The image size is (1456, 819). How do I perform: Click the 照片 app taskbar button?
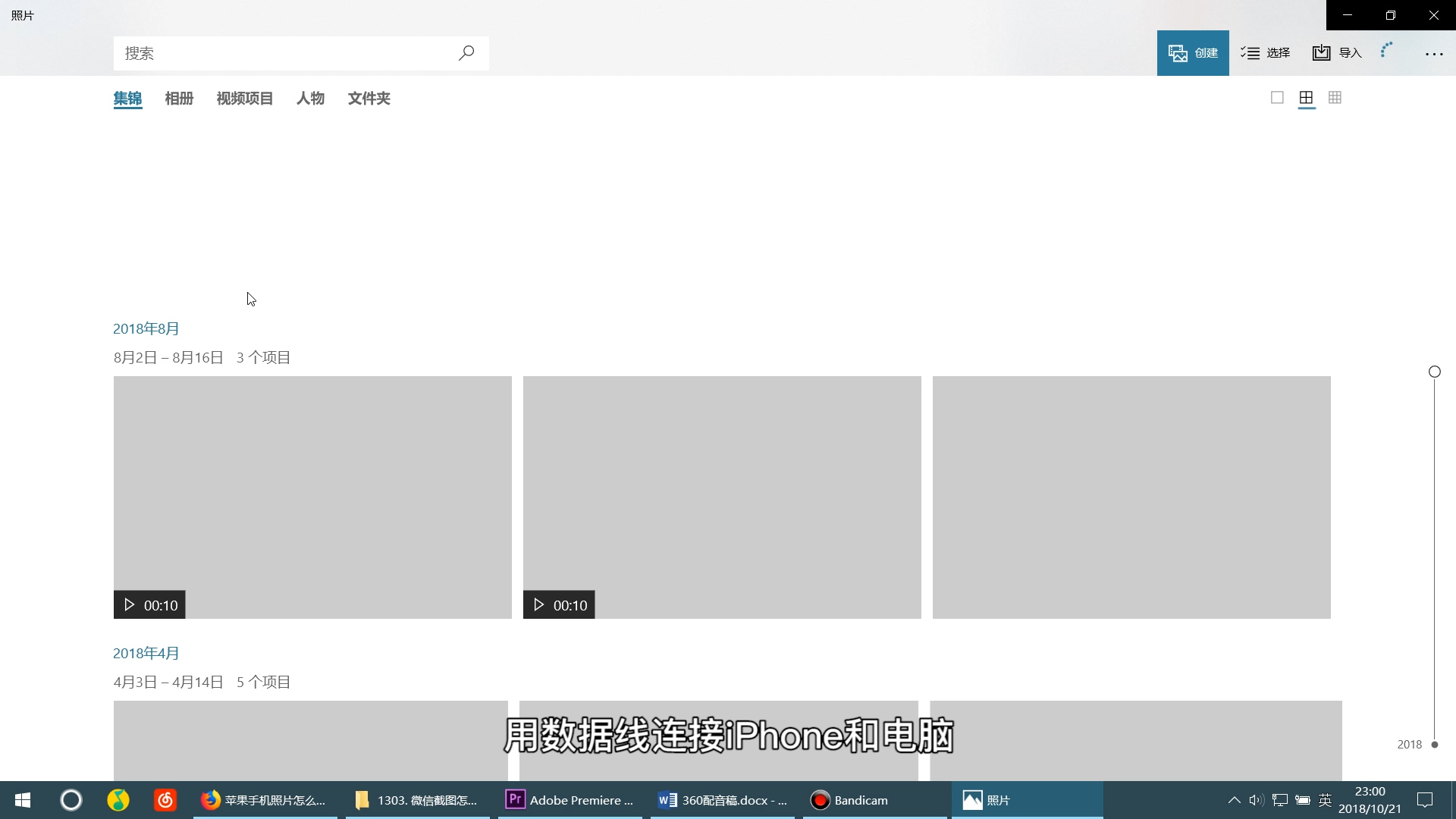1028,800
